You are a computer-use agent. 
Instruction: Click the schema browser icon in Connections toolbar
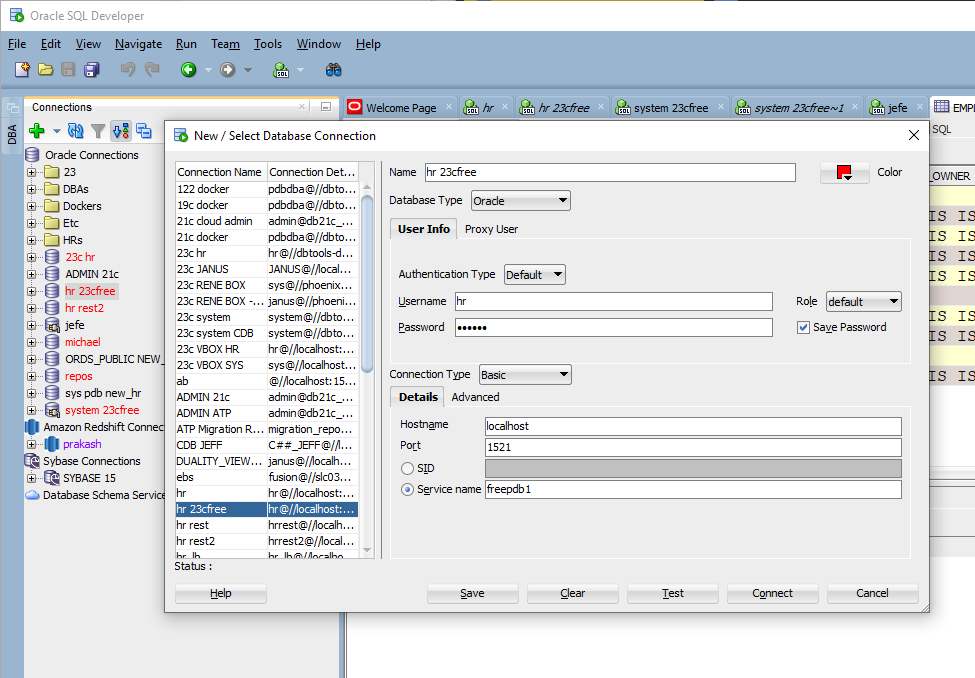click(x=121, y=131)
